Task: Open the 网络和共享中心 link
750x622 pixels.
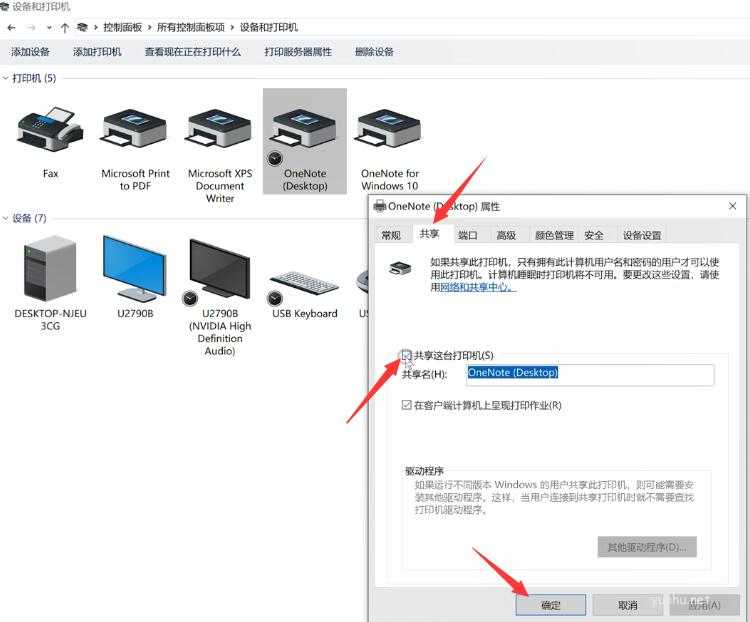Action: 478,287
